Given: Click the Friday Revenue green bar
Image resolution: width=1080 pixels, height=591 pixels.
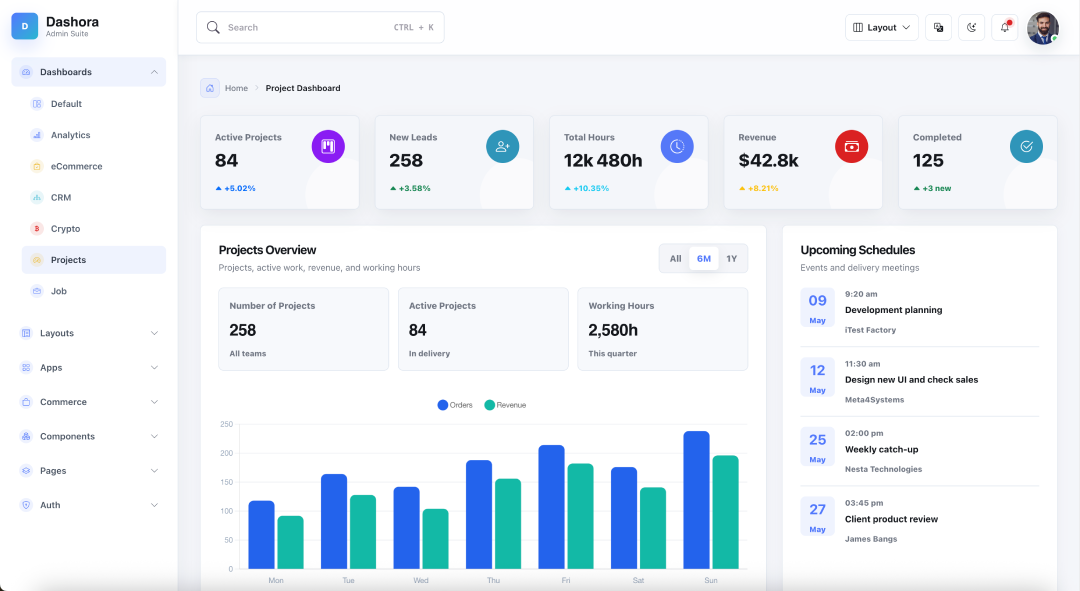Looking at the screenshot, I should (581, 517).
